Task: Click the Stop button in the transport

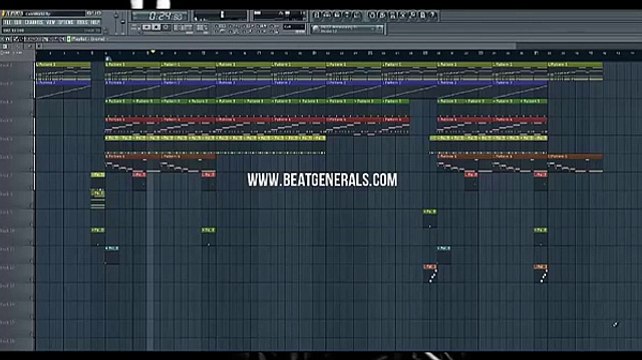Action: click(x=156, y=27)
